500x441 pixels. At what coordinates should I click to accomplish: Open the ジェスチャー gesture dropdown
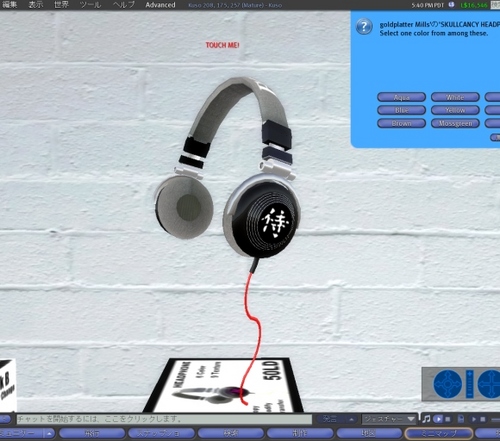pos(389,419)
